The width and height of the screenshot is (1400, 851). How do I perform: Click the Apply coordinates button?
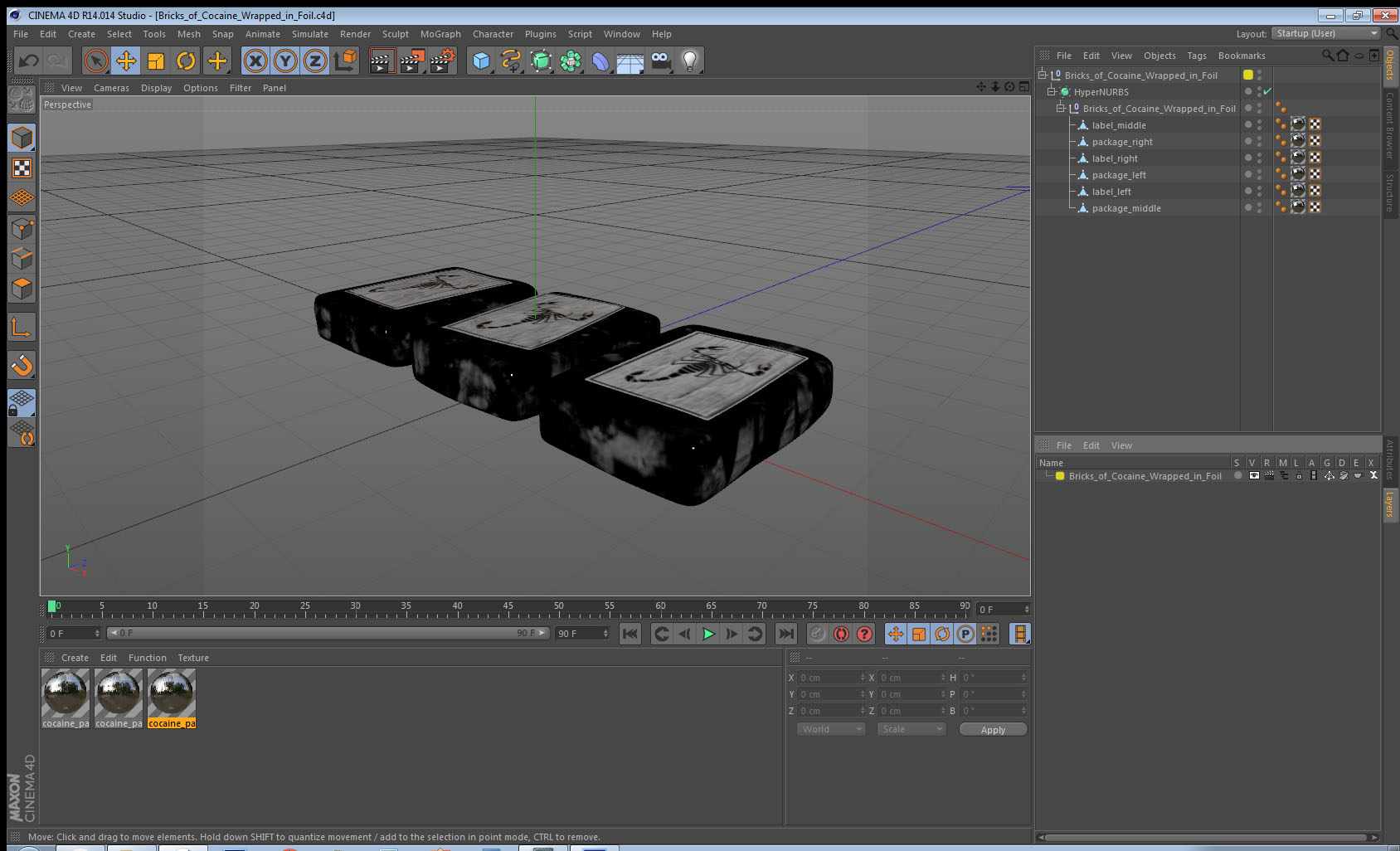pyautogui.click(x=993, y=730)
